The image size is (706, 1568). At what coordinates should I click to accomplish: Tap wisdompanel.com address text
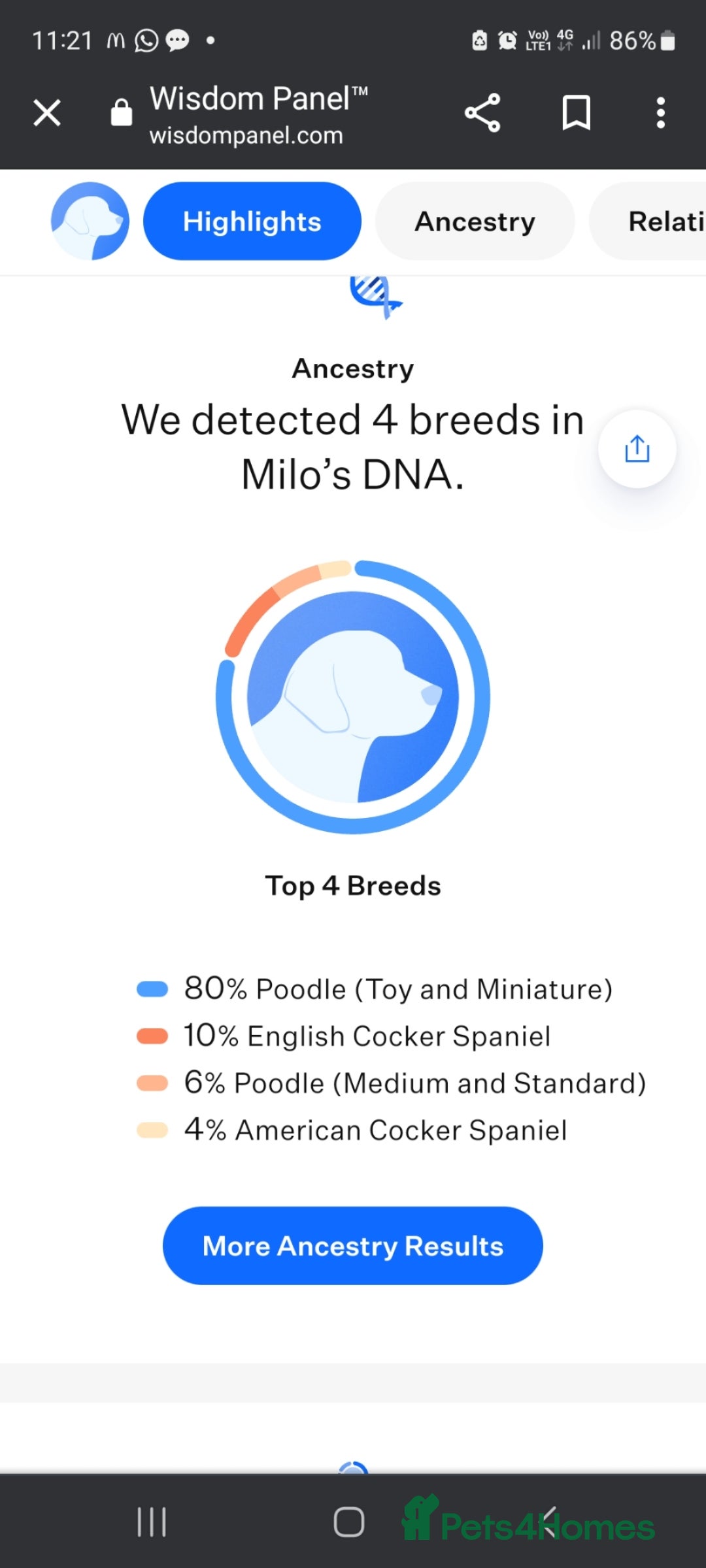246,135
